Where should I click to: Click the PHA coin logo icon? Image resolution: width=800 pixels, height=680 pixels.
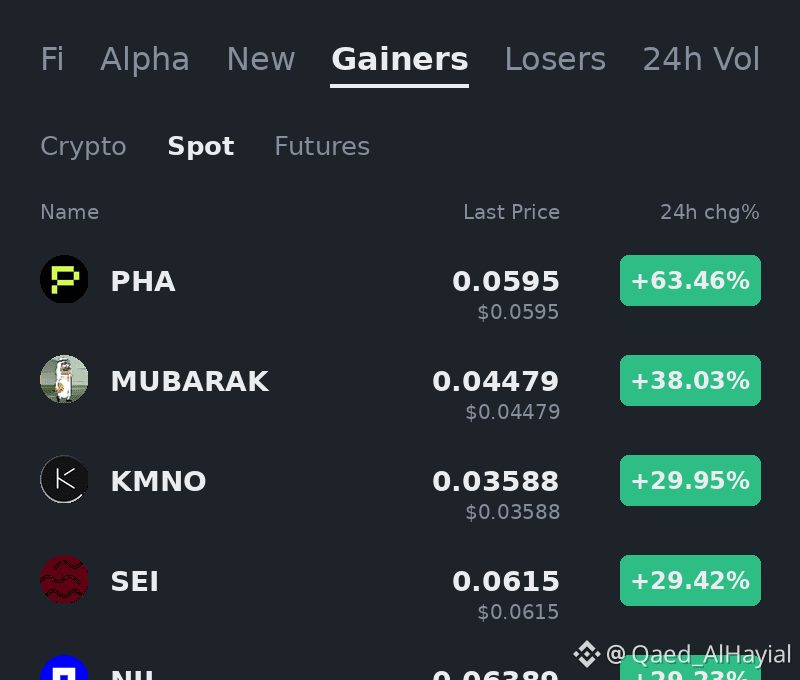64,279
